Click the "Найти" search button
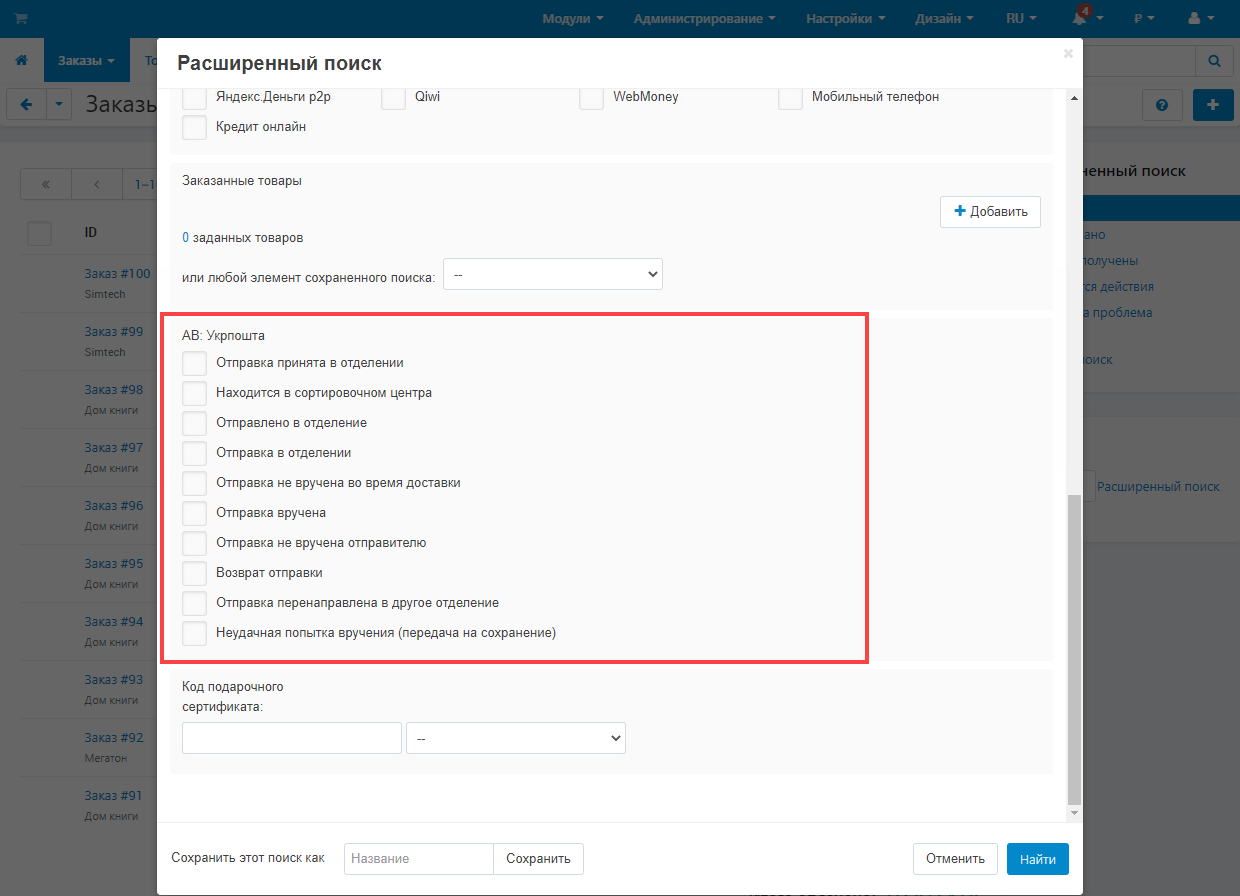Screen dimensions: 1240x896 [1037, 859]
